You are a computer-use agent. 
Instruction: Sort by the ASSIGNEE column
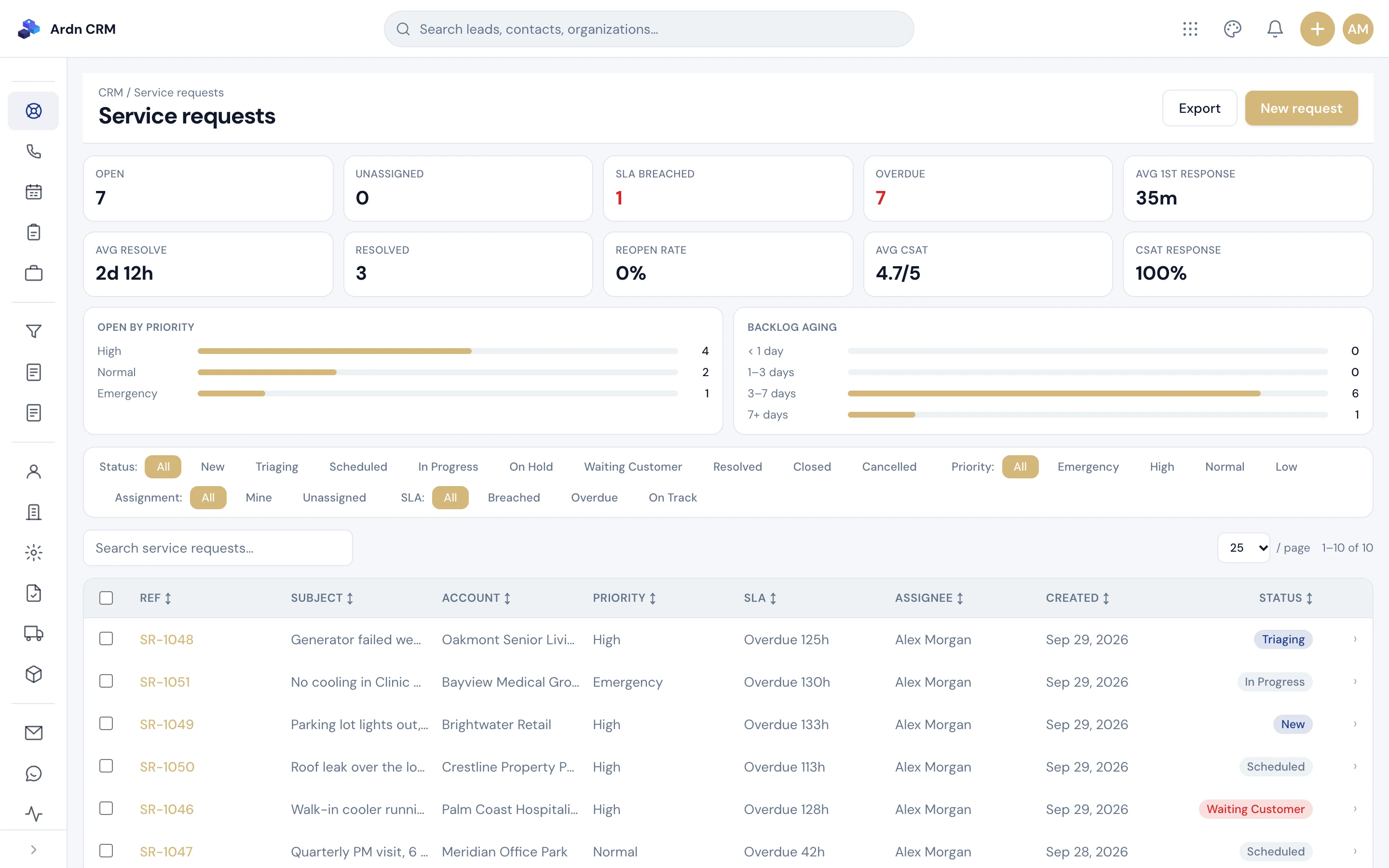click(x=929, y=598)
